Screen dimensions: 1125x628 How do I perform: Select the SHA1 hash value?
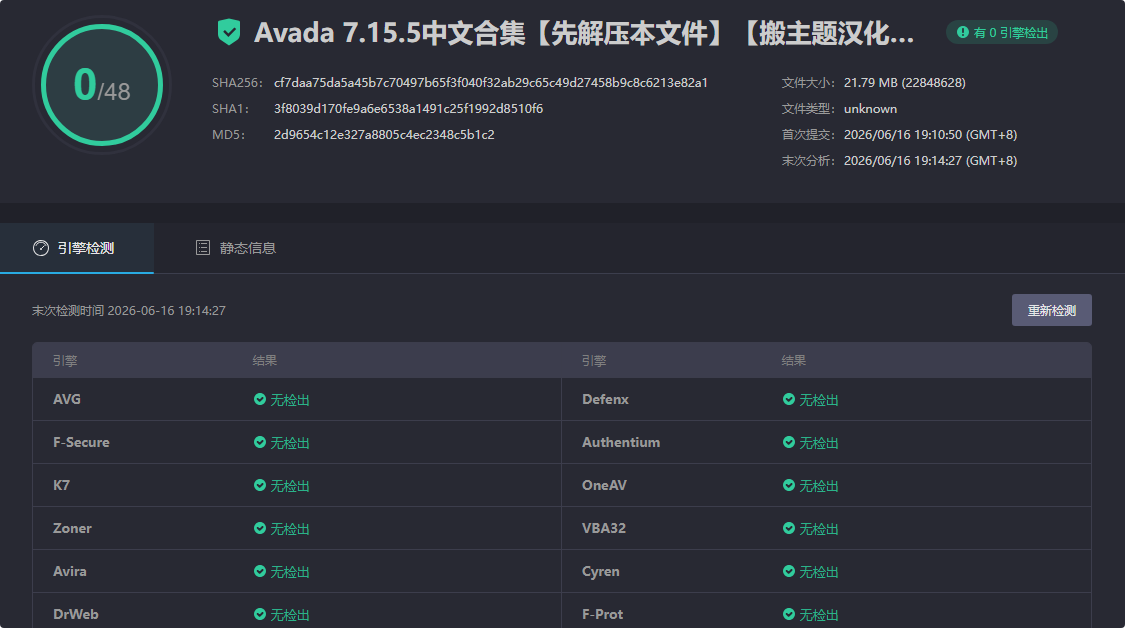point(408,108)
